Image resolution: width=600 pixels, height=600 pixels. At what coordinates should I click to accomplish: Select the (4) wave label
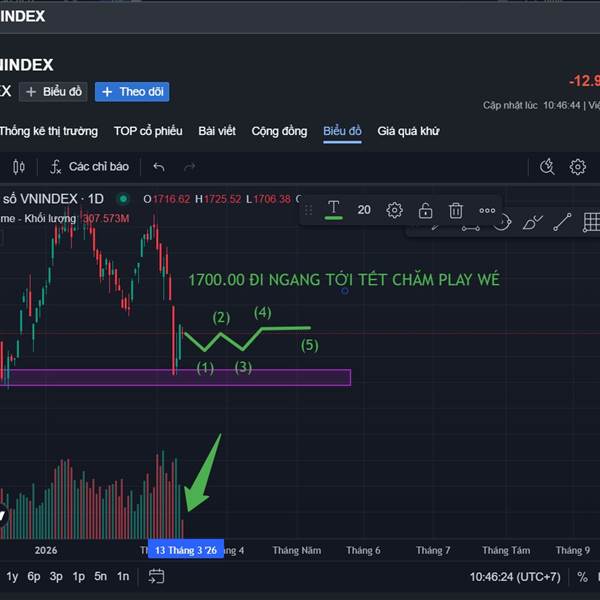[x=263, y=313]
